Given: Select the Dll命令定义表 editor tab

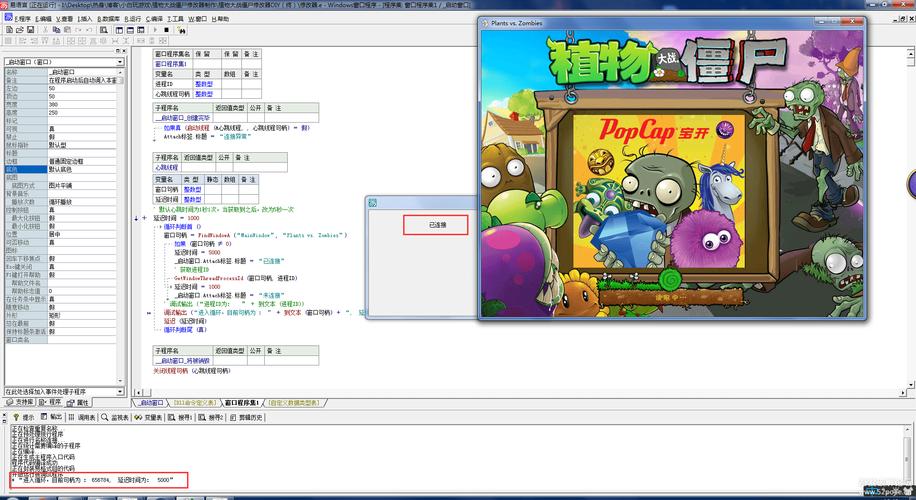Looking at the screenshot, I should coord(195,403).
